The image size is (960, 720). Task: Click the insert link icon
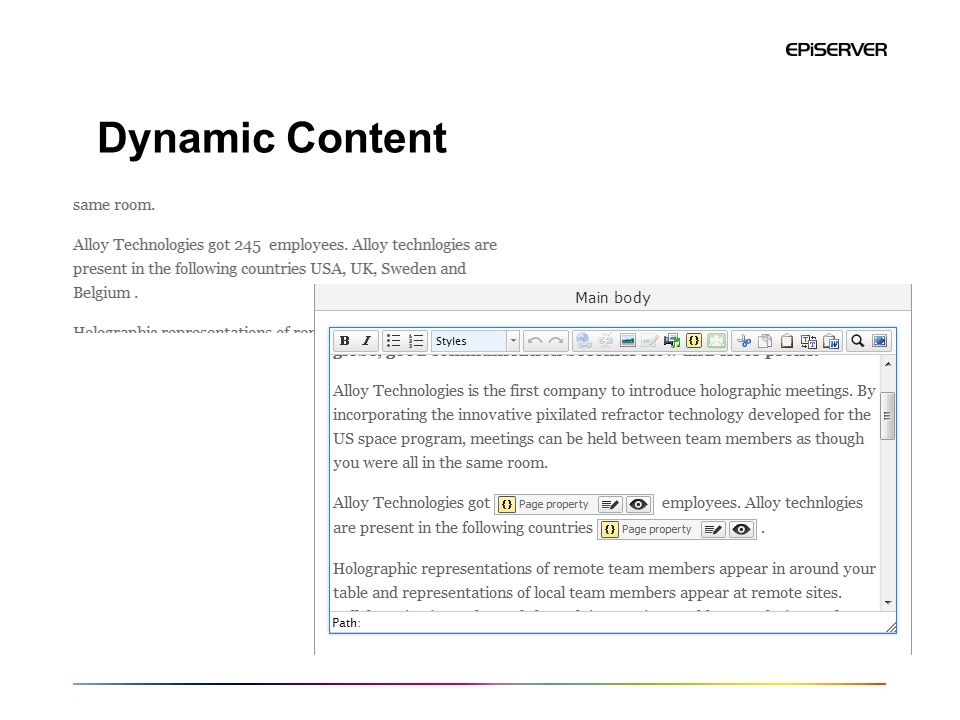583,341
